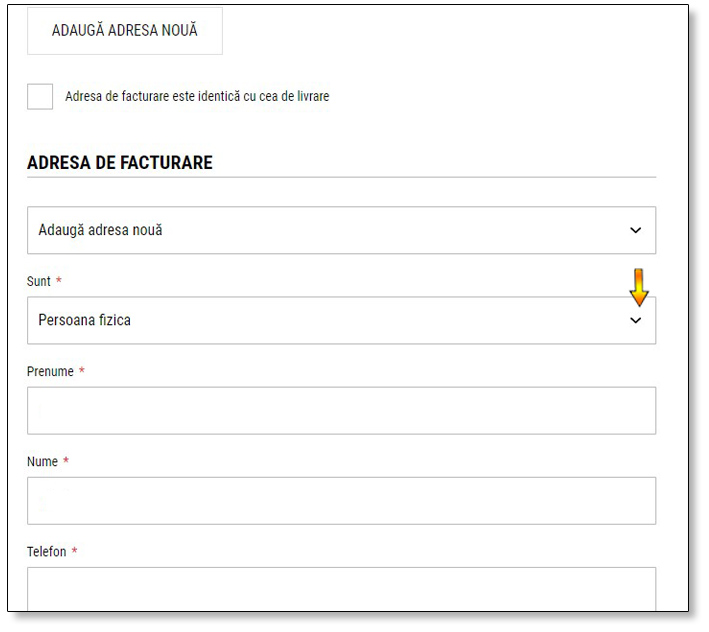The image size is (709, 632).
Task: Click the red asterisk after Nume
Action: tap(66, 462)
